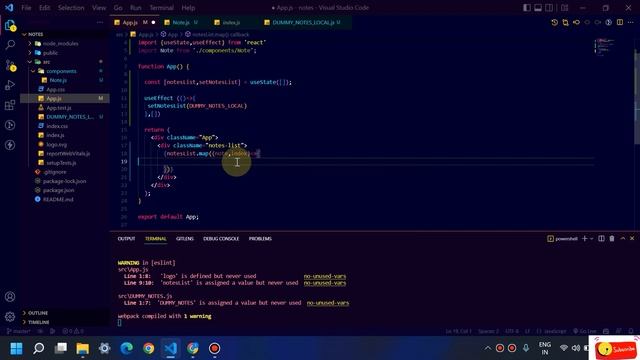Viewport: 640px width, 360px height.
Task: Open the View menu
Action: tap(99, 8)
